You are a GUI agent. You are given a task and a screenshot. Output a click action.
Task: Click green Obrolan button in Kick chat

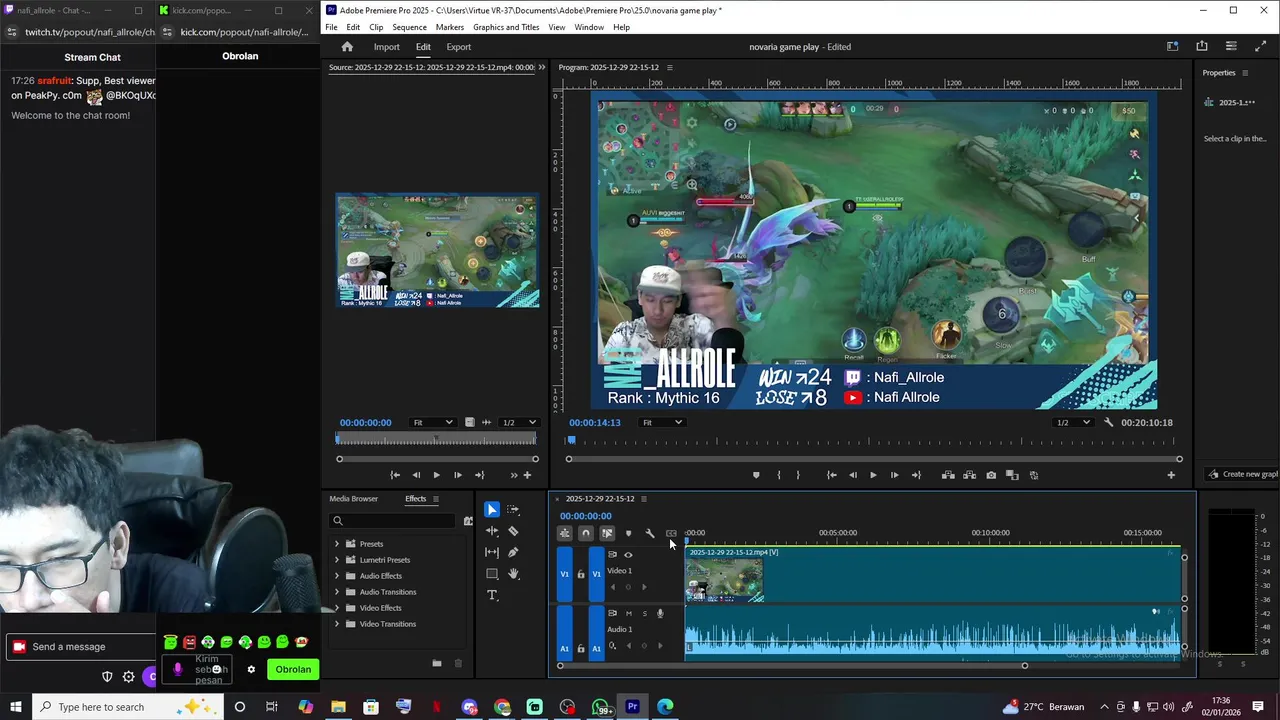[293, 669]
